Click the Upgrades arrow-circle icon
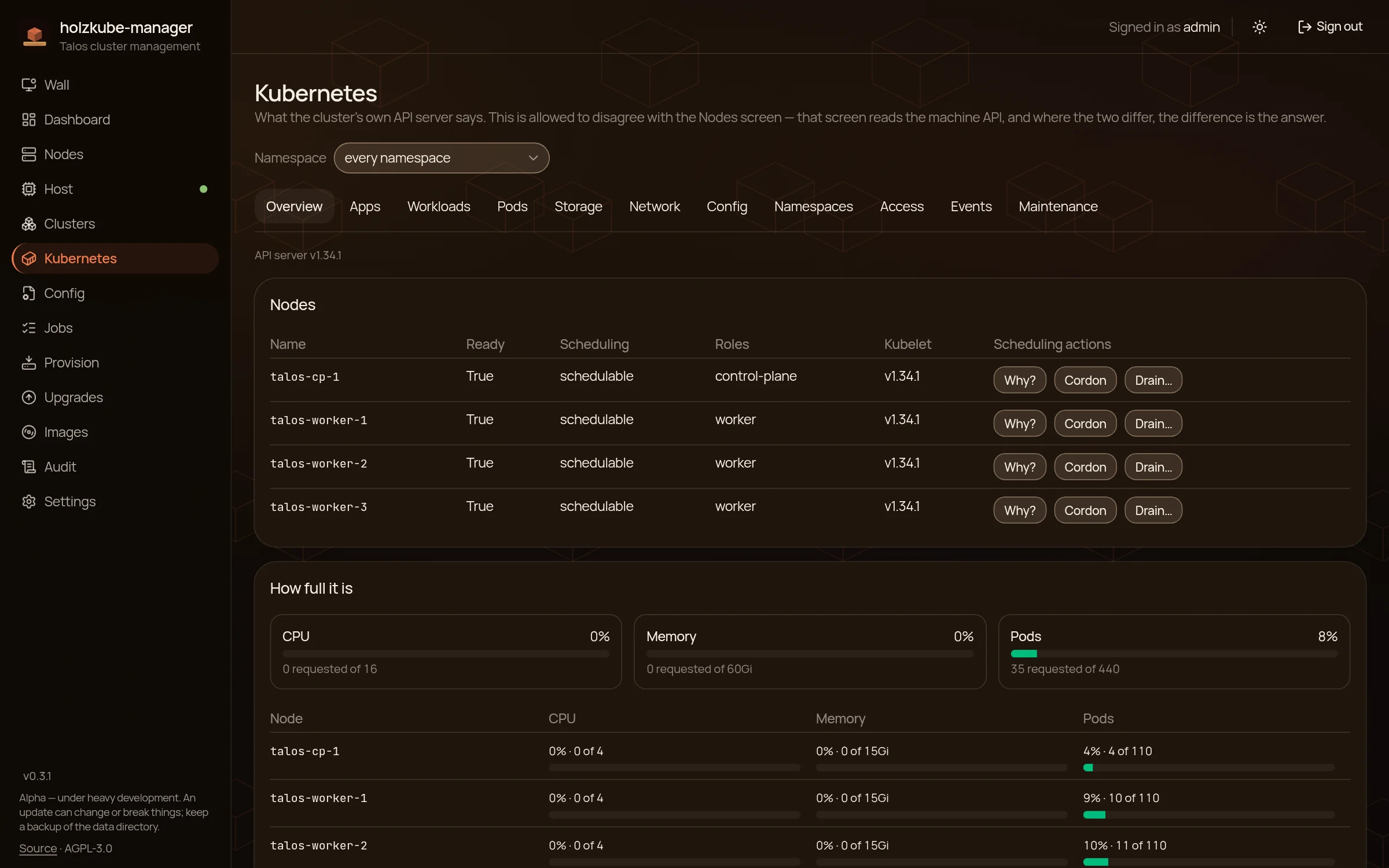The image size is (1389, 868). pos(29,398)
